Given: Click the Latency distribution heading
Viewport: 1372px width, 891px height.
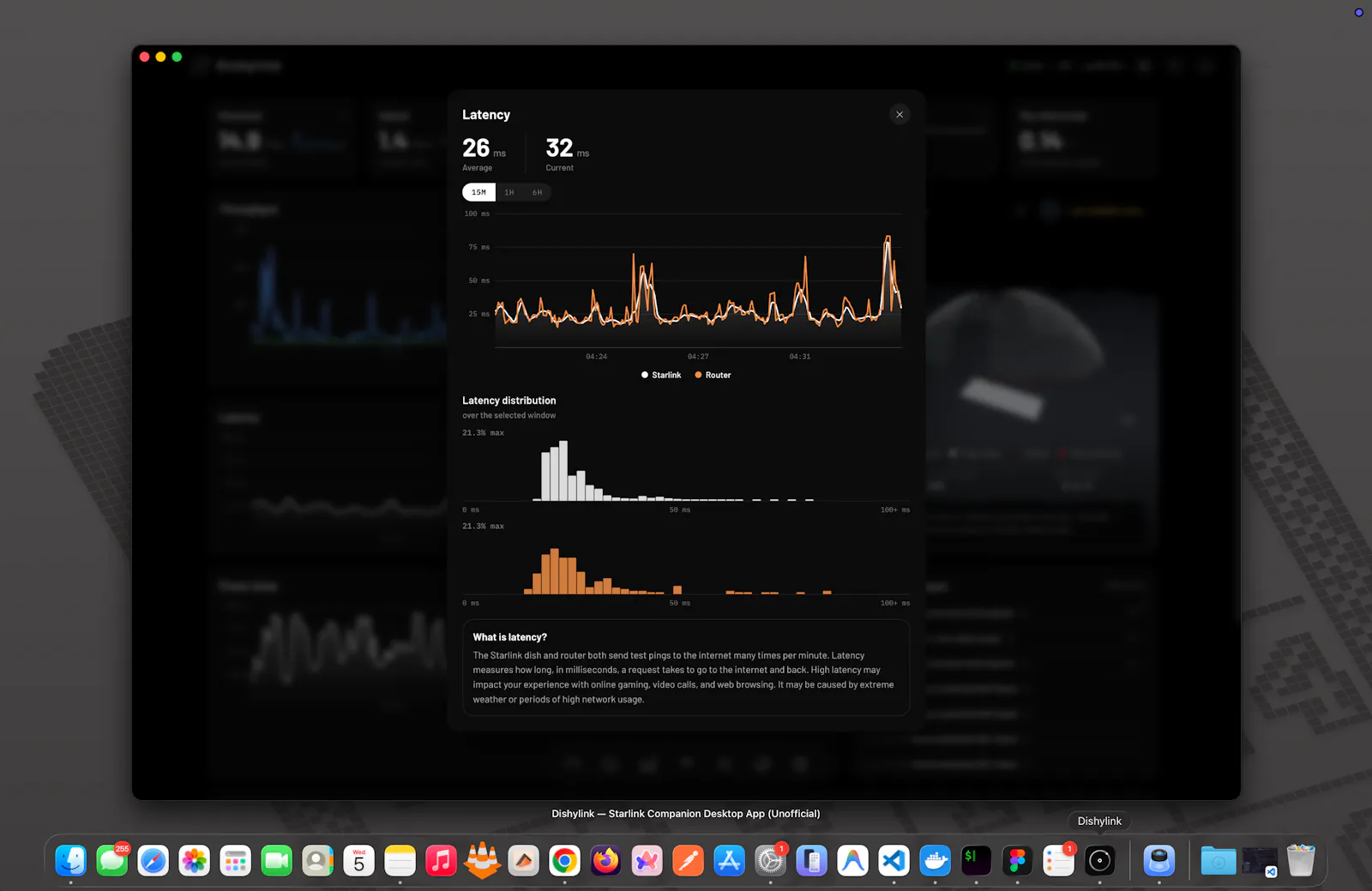Looking at the screenshot, I should tap(509, 400).
